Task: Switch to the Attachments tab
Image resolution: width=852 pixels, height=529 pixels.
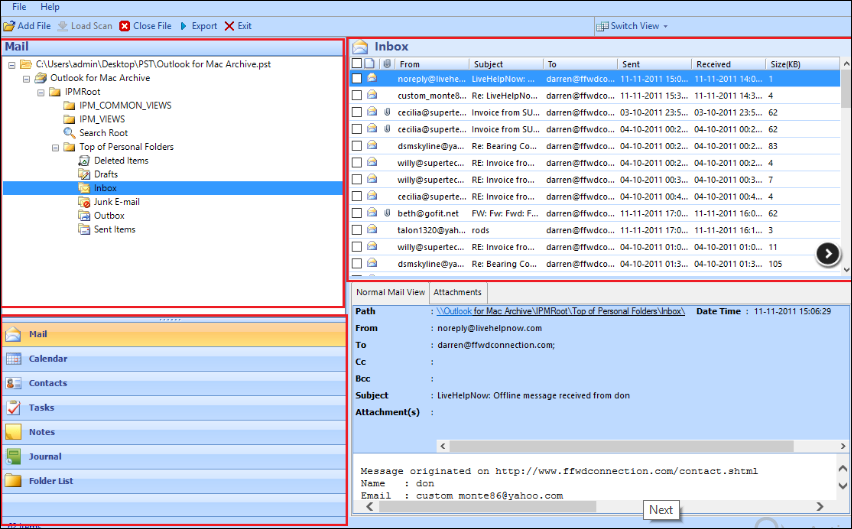Action: 458,292
